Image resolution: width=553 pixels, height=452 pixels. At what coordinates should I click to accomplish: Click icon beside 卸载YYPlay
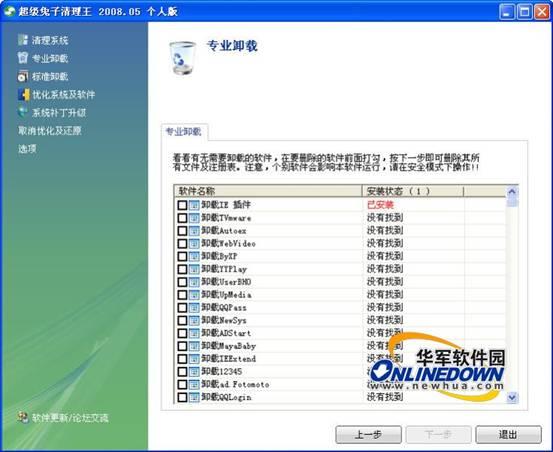click(x=194, y=269)
